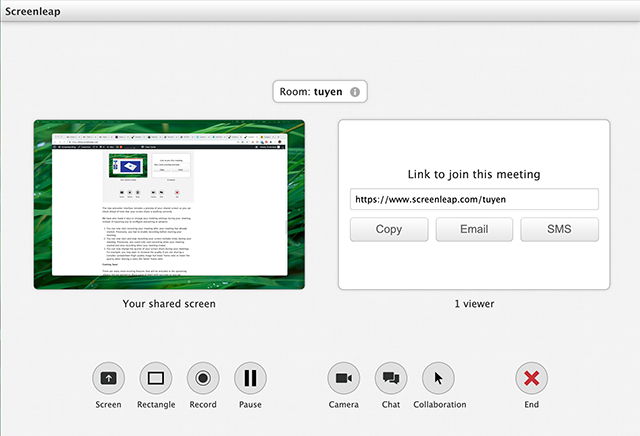Choose the Rectangle region share icon
Image resolution: width=640 pixels, height=436 pixels.
(x=155, y=378)
